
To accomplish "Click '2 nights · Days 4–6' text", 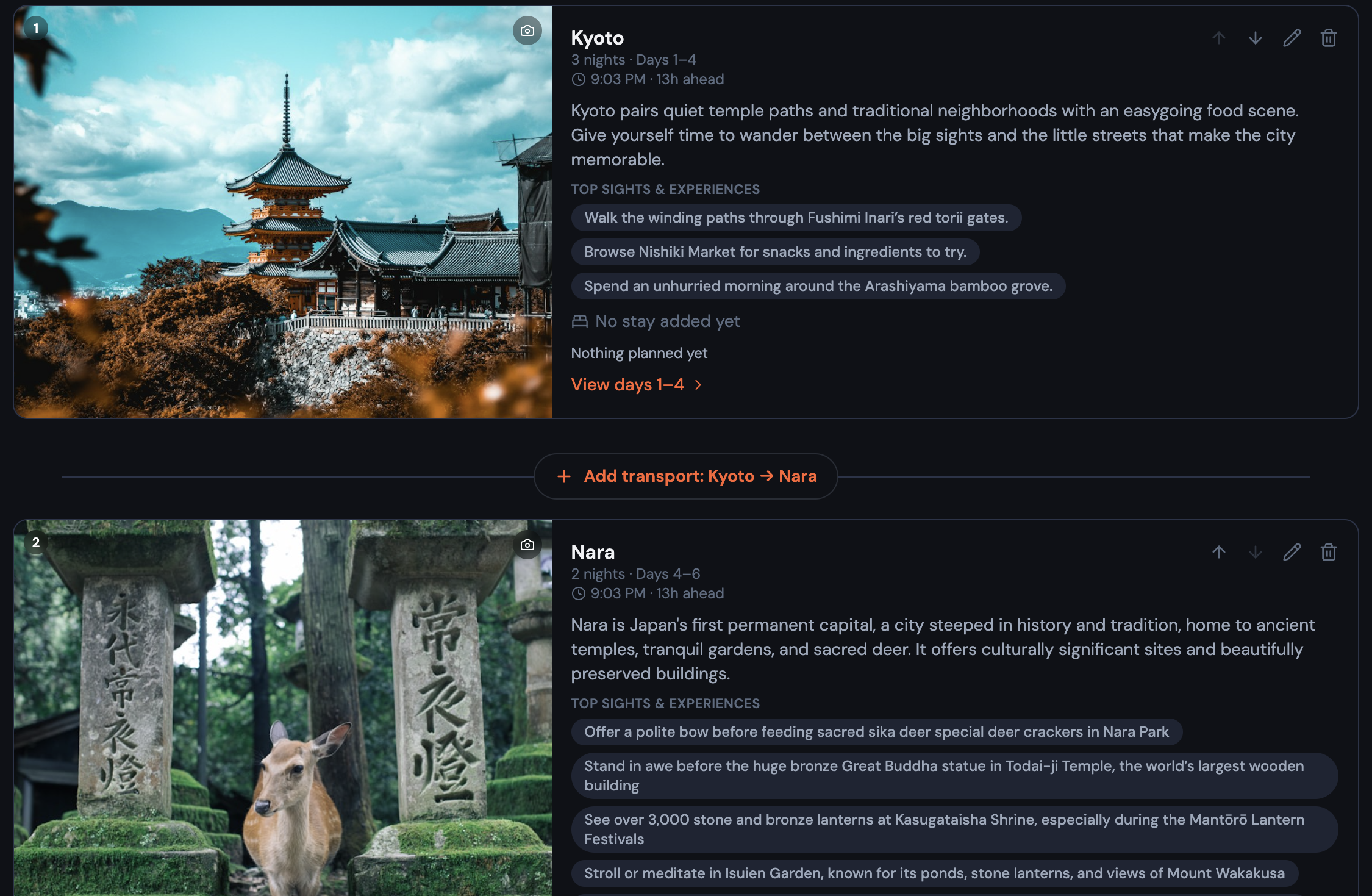I will (x=636, y=574).
